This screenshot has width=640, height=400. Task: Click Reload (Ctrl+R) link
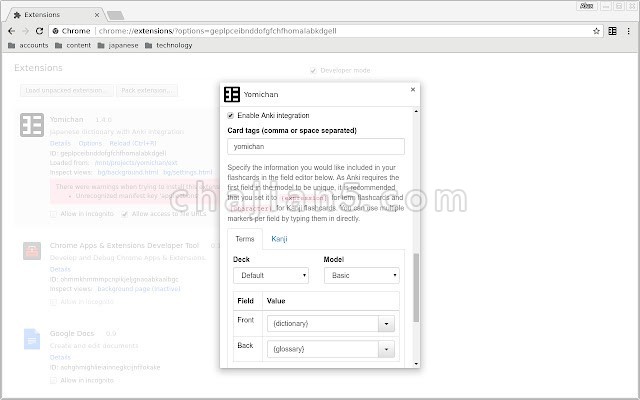pos(133,143)
